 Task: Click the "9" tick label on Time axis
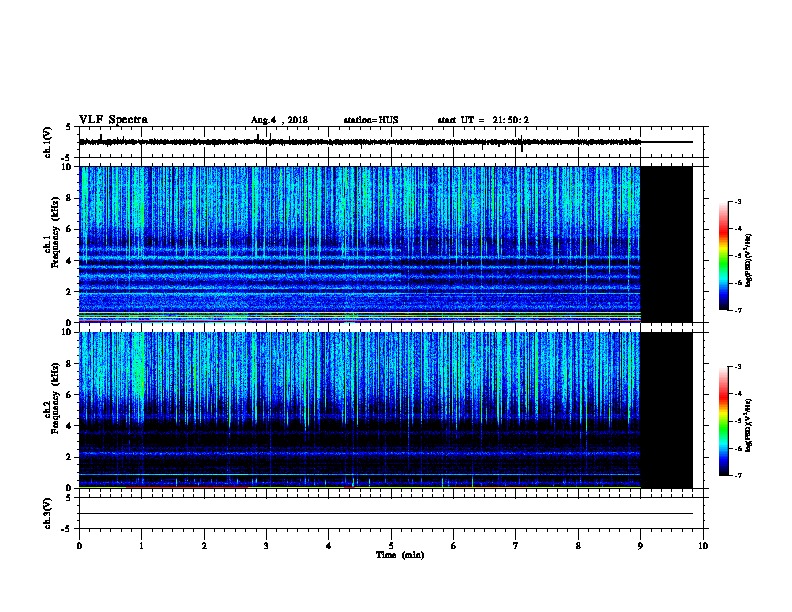point(640,545)
